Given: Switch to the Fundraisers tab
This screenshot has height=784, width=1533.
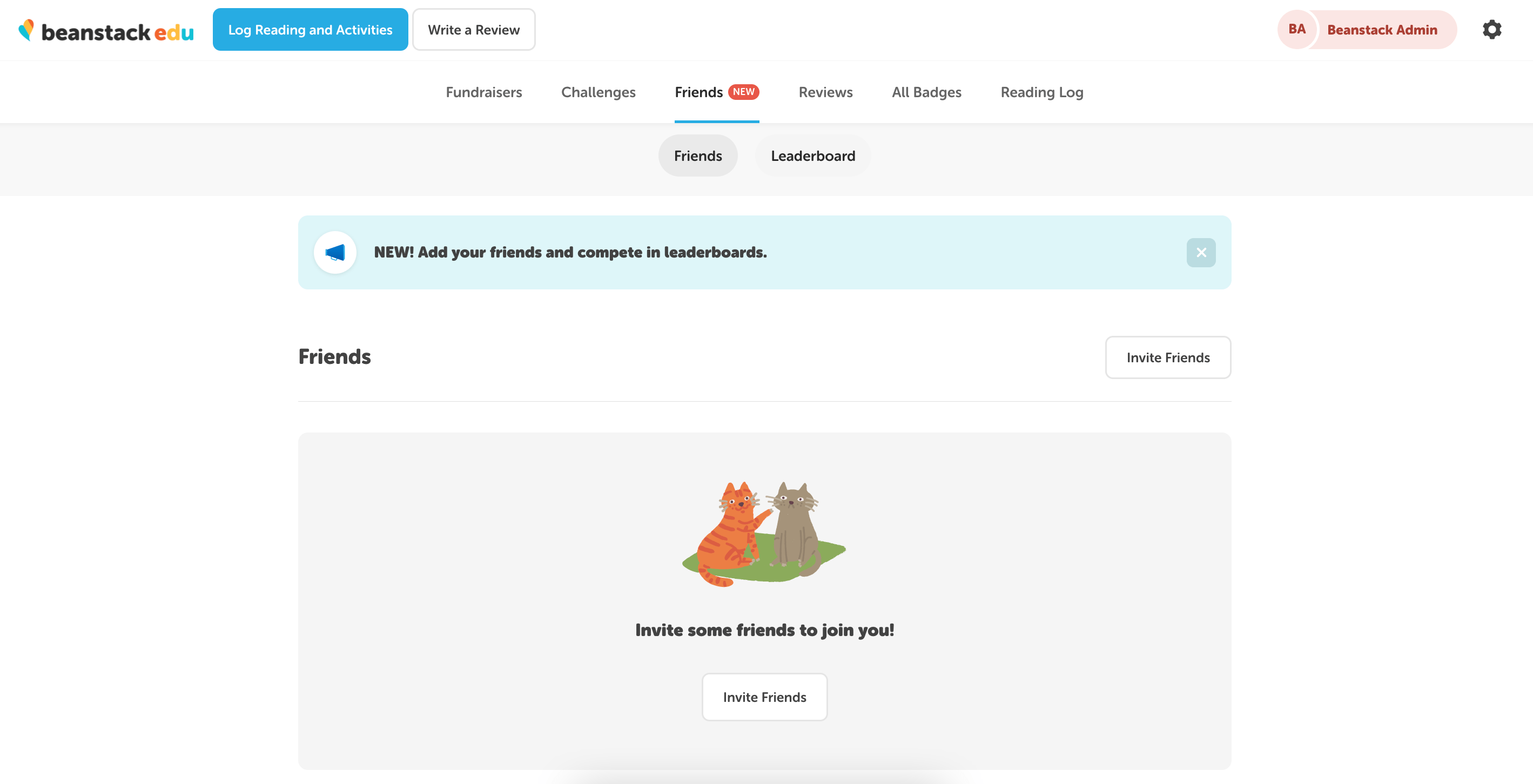Looking at the screenshot, I should tap(484, 92).
